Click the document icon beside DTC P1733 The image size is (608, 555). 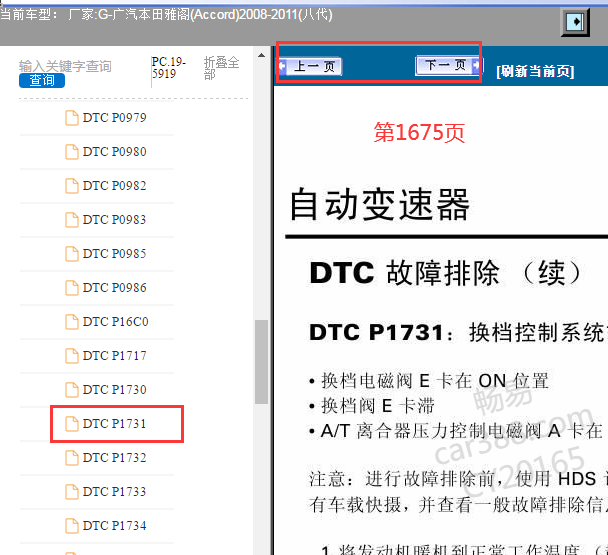click(72, 492)
